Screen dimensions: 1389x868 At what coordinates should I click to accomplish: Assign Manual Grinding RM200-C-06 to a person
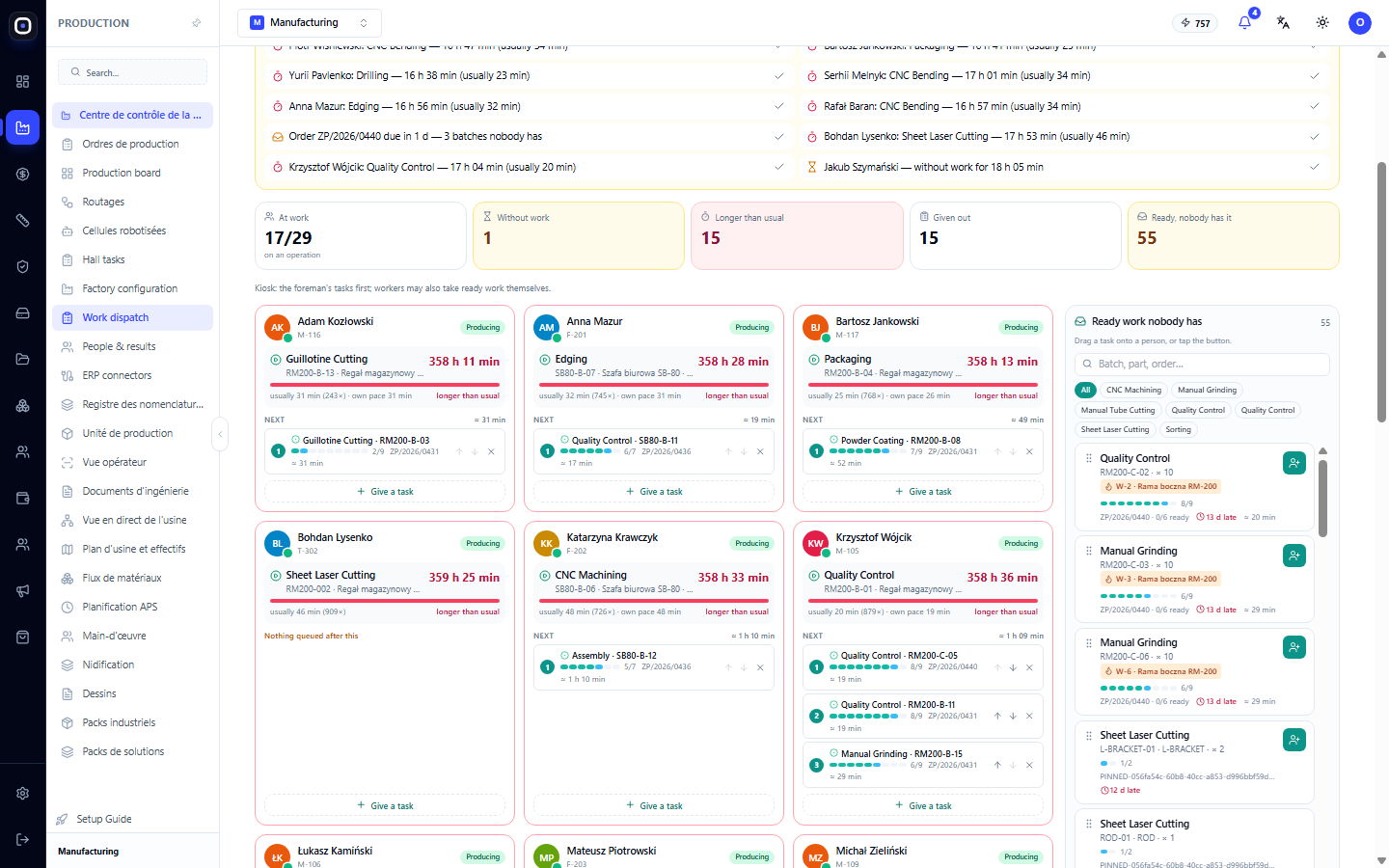[x=1294, y=647]
